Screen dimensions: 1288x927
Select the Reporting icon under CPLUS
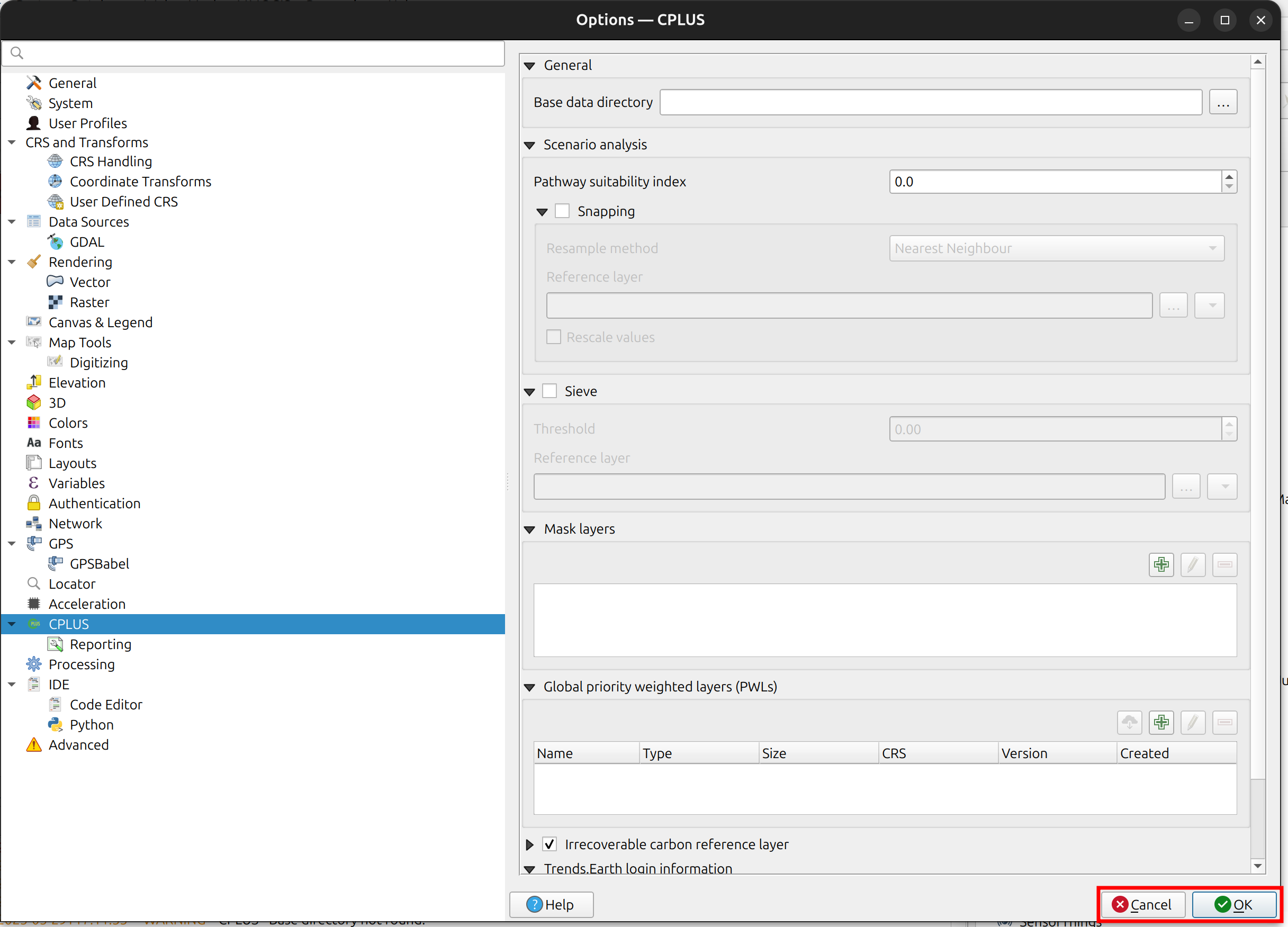tap(55, 644)
